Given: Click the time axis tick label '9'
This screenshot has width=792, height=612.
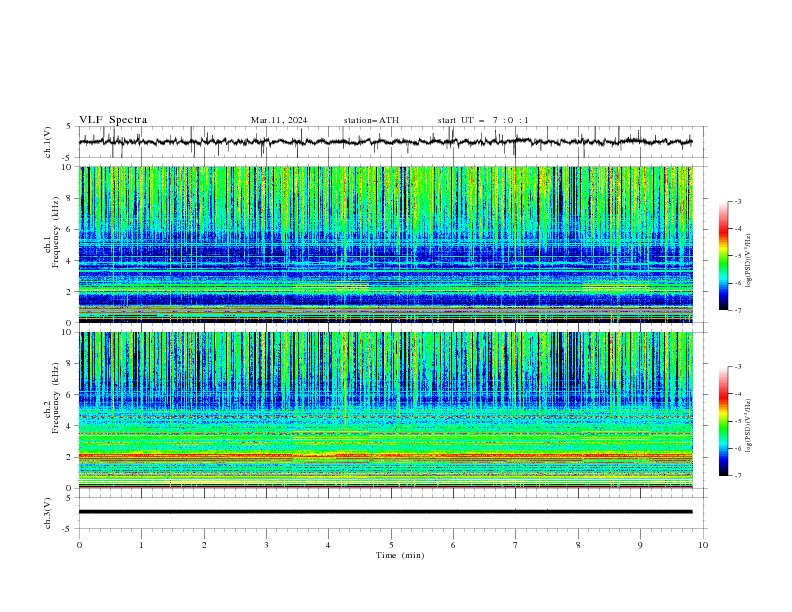Looking at the screenshot, I should point(640,545).
